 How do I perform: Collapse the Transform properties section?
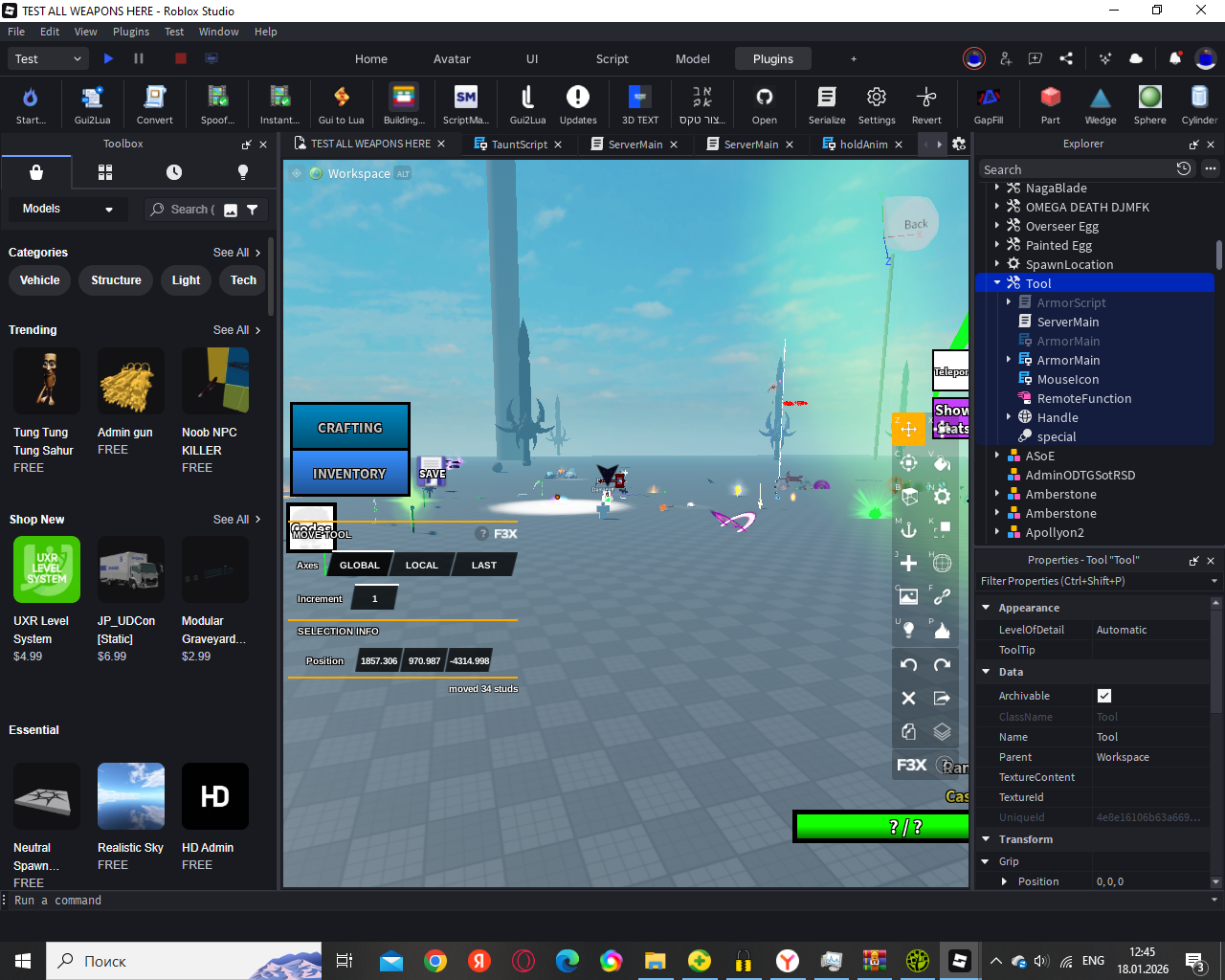[986, 839]
